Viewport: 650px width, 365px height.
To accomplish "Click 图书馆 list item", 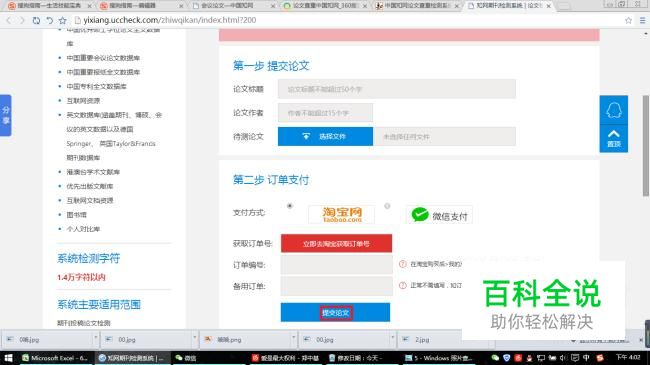I will (x=77, y=214).
